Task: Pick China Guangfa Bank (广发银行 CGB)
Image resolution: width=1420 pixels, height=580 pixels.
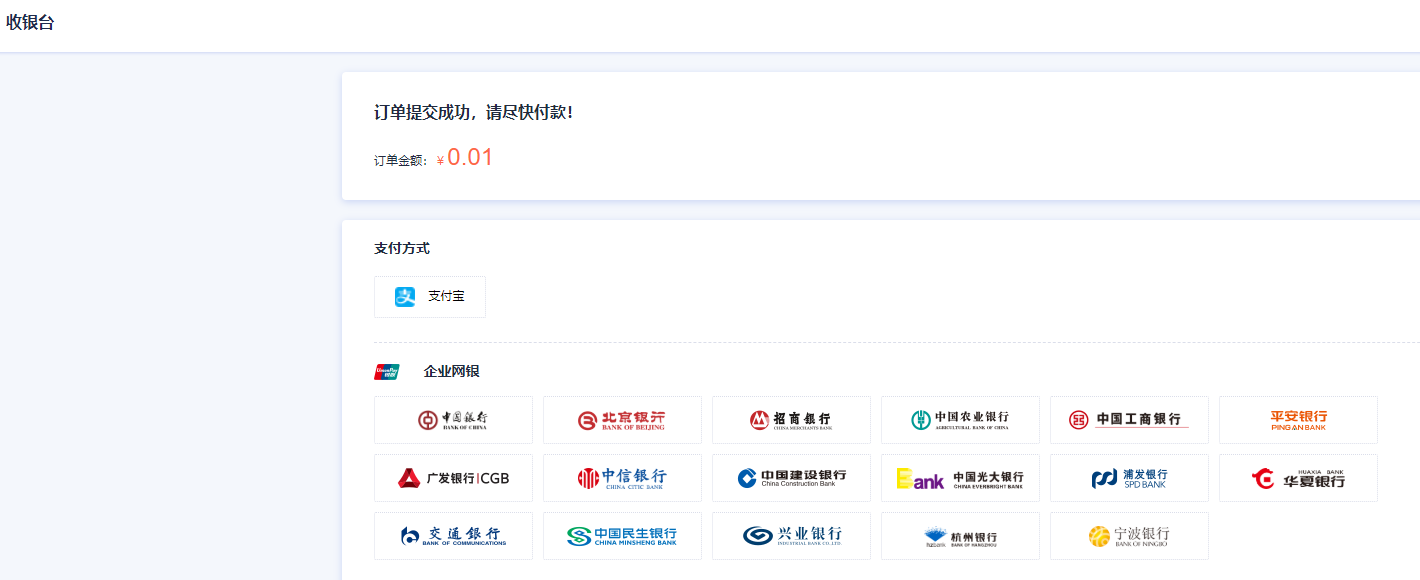Action: pos(453,478)
